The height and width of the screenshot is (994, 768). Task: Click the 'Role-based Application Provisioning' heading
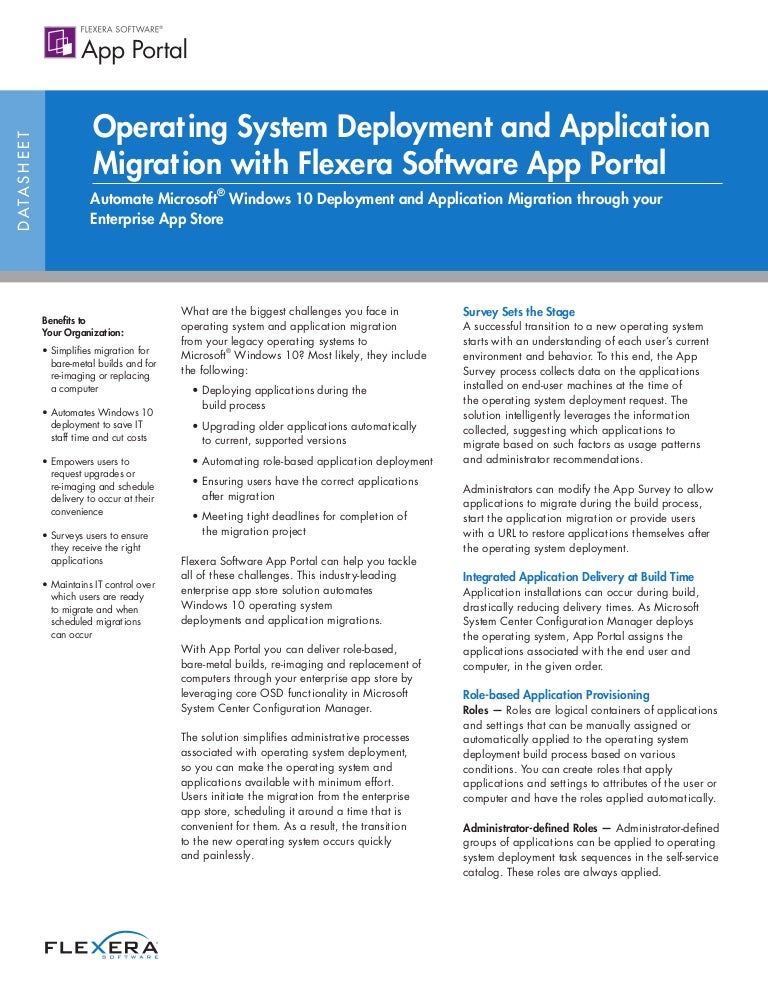click(x=556, y=694)
